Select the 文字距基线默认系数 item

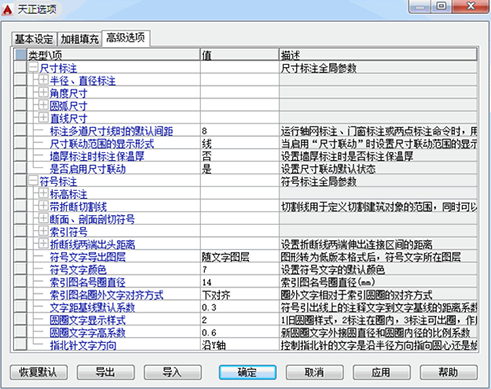[92, 307]
